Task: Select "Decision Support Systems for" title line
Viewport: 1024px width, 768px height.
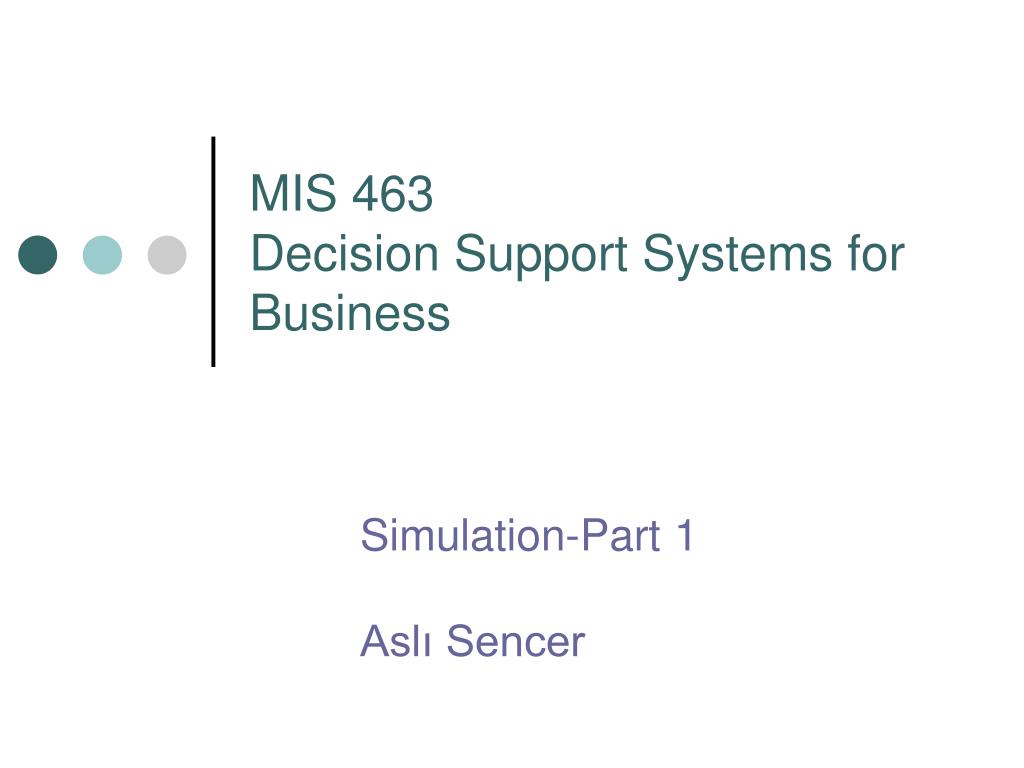Action: click(x=578, y=257)
